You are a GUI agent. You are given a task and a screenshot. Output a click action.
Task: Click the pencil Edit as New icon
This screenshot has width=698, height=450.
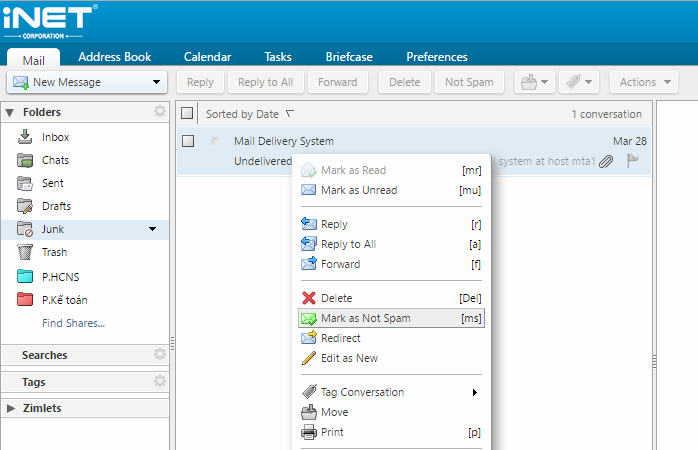tap(308, 358)
